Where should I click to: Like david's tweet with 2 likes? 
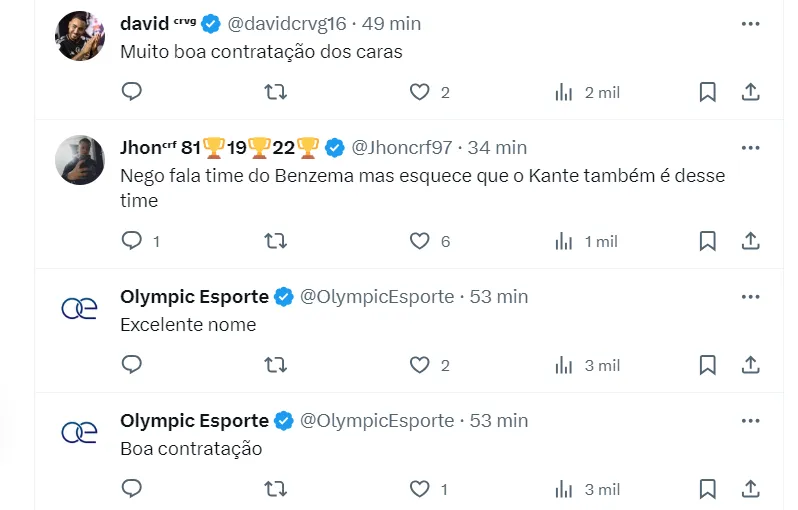pyautogui.click(x=420, y=92)
